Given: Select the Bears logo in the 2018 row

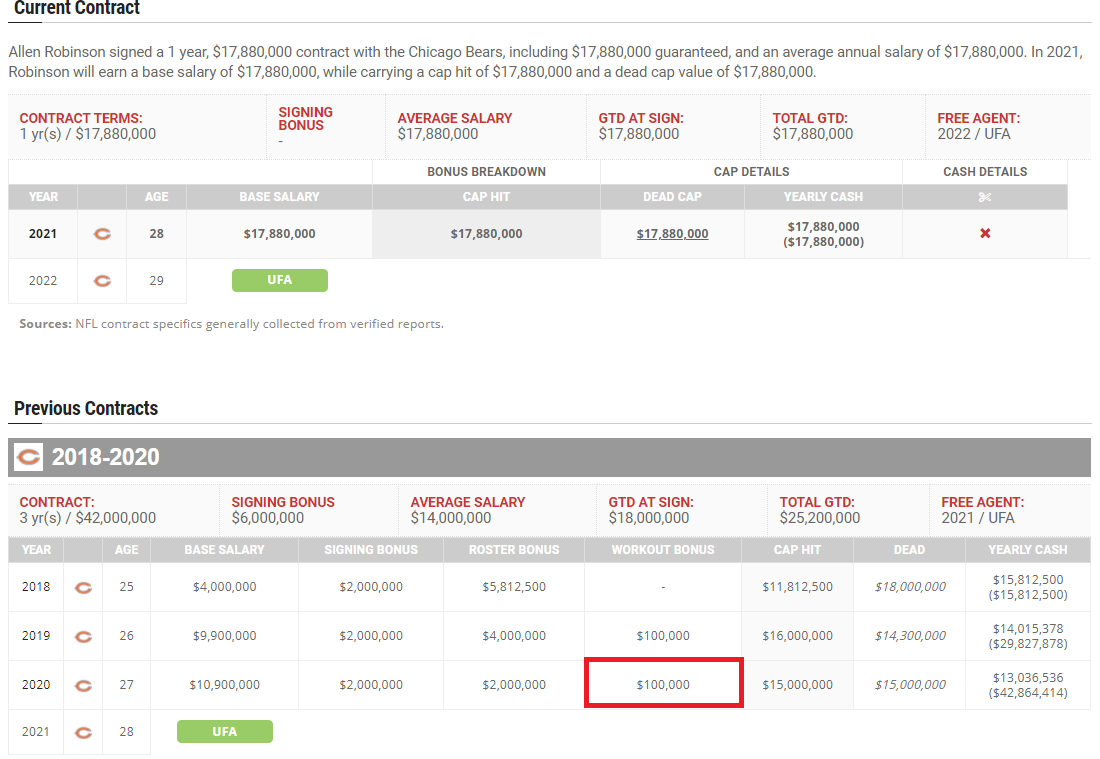Looking at the screenshot, I should coord(84,587).
